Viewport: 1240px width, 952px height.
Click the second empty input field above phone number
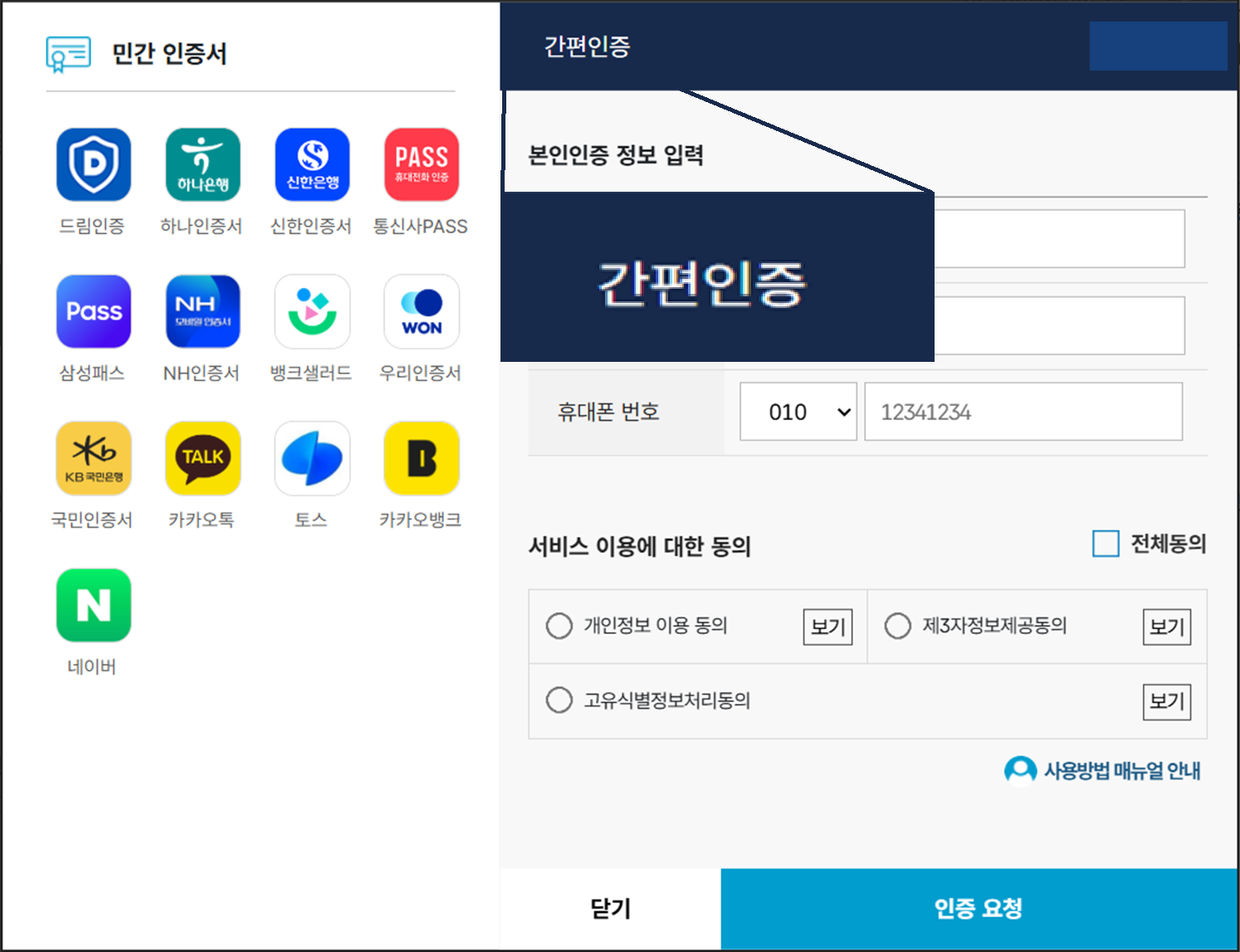click(x=1059, y=325)
